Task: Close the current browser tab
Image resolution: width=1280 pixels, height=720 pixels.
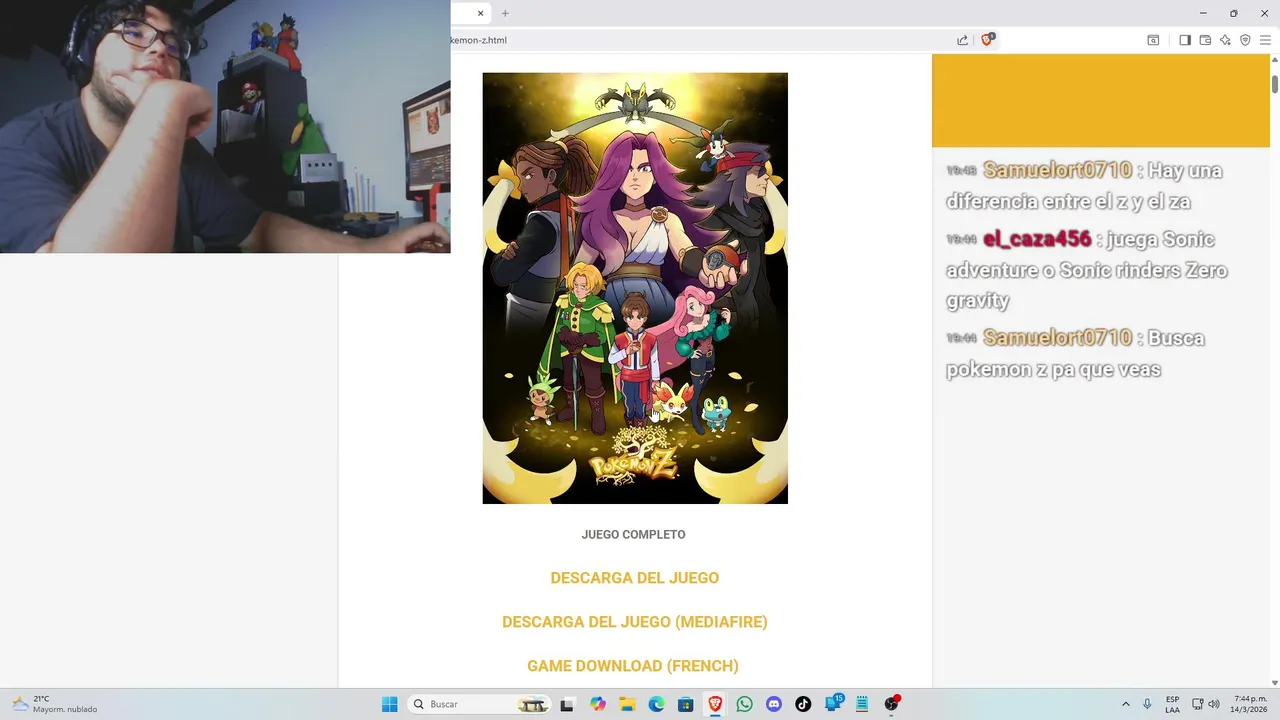Action: point(480,13)
